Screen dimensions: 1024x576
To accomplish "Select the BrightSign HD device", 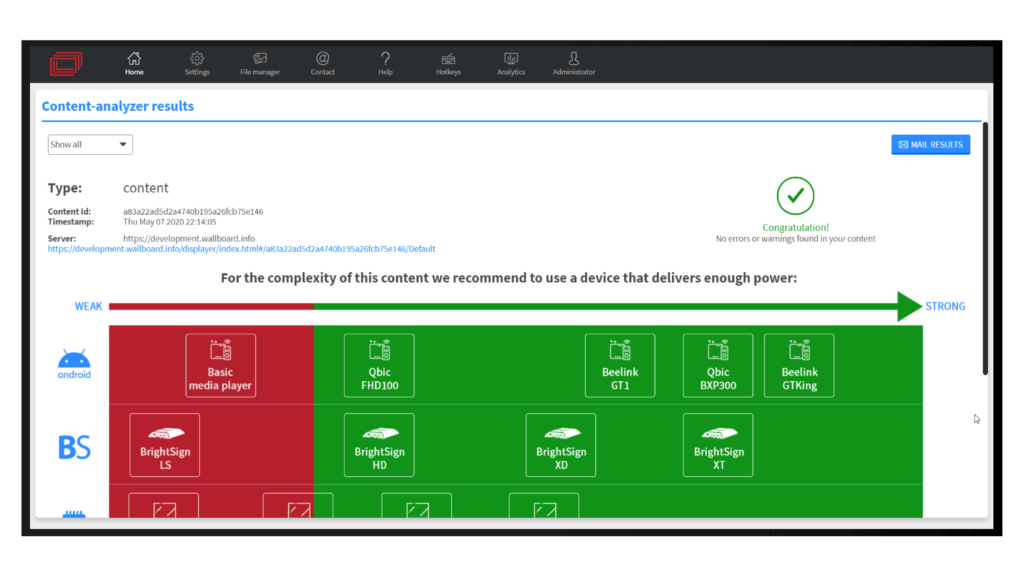I will pos(379,445).
